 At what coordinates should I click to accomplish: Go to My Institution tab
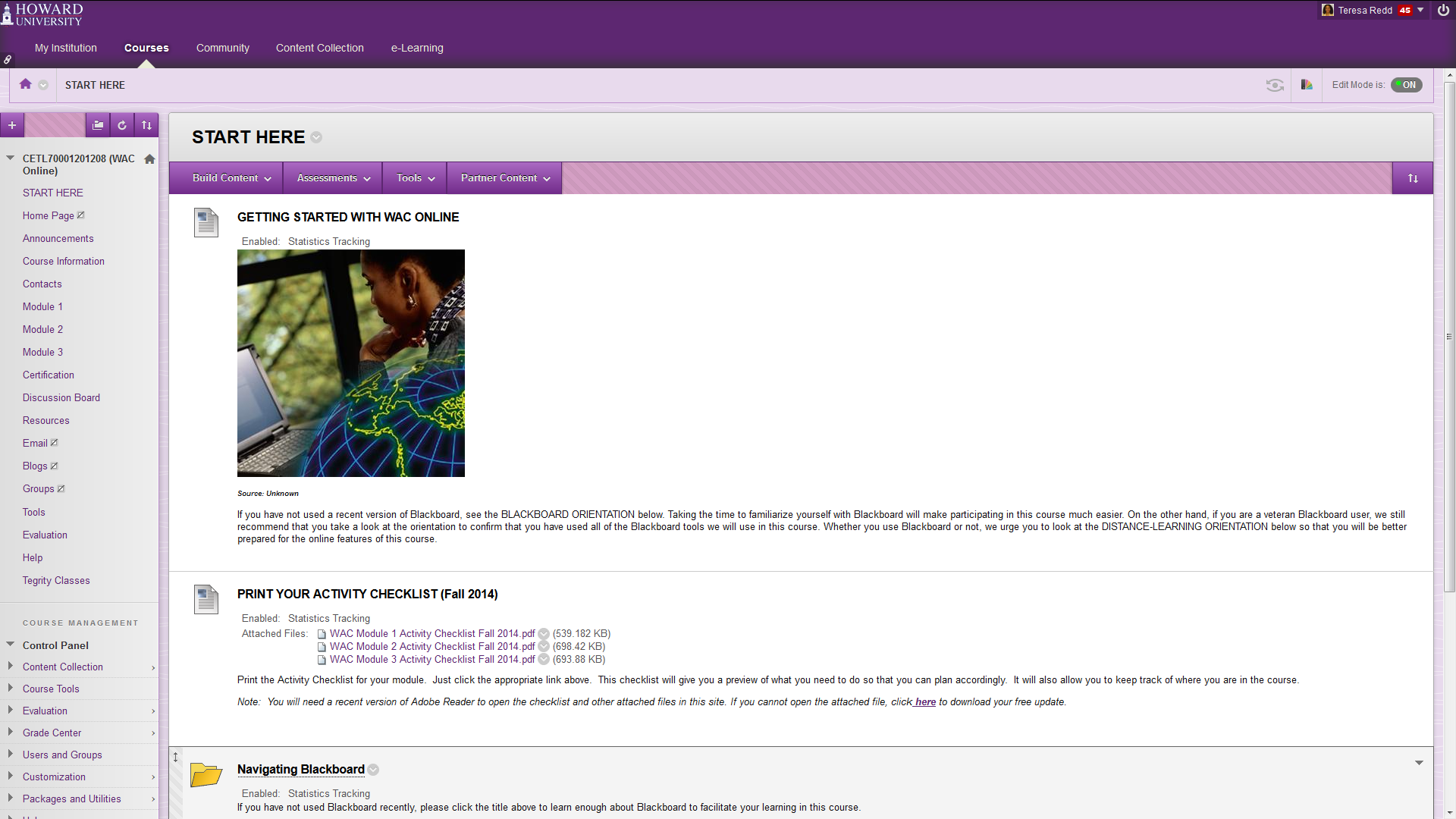[66, 48]
